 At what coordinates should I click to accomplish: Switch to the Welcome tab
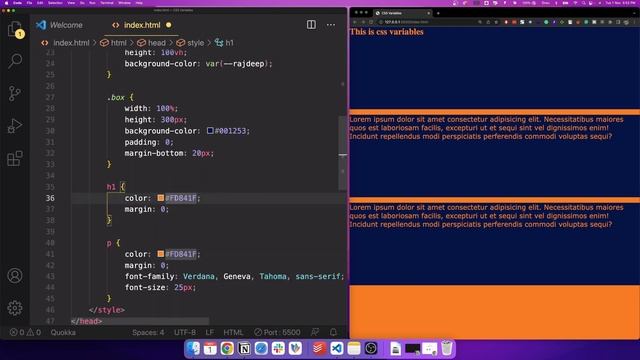tap(60, 25)
